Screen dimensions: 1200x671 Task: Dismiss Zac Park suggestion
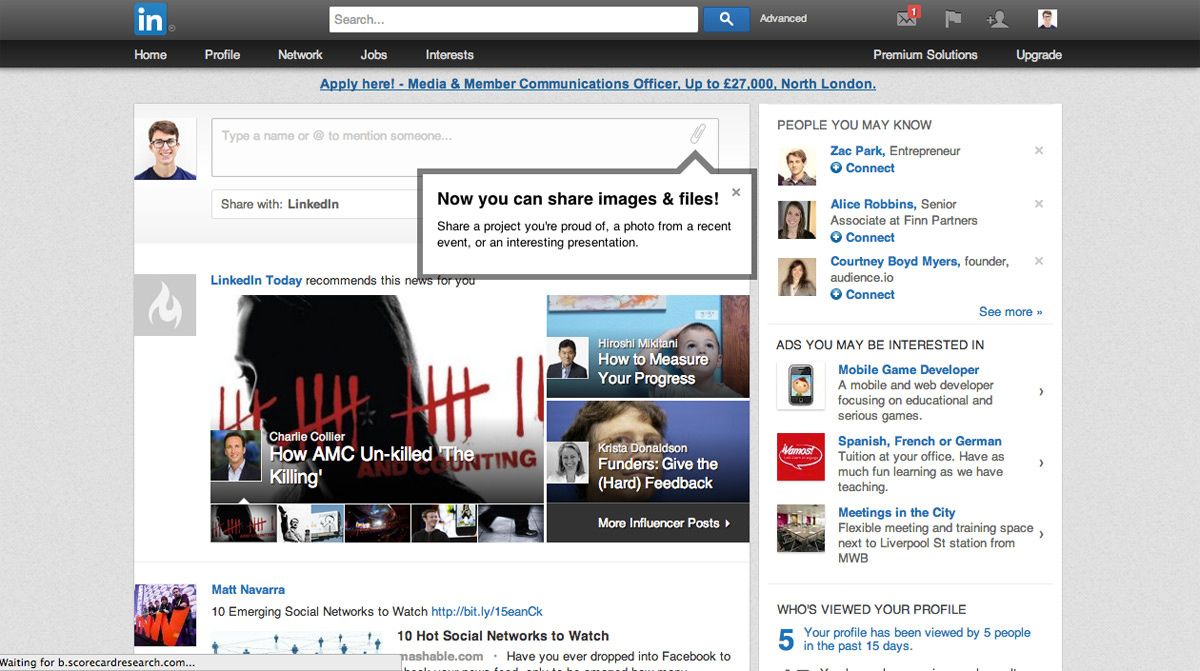point(1039,151)
